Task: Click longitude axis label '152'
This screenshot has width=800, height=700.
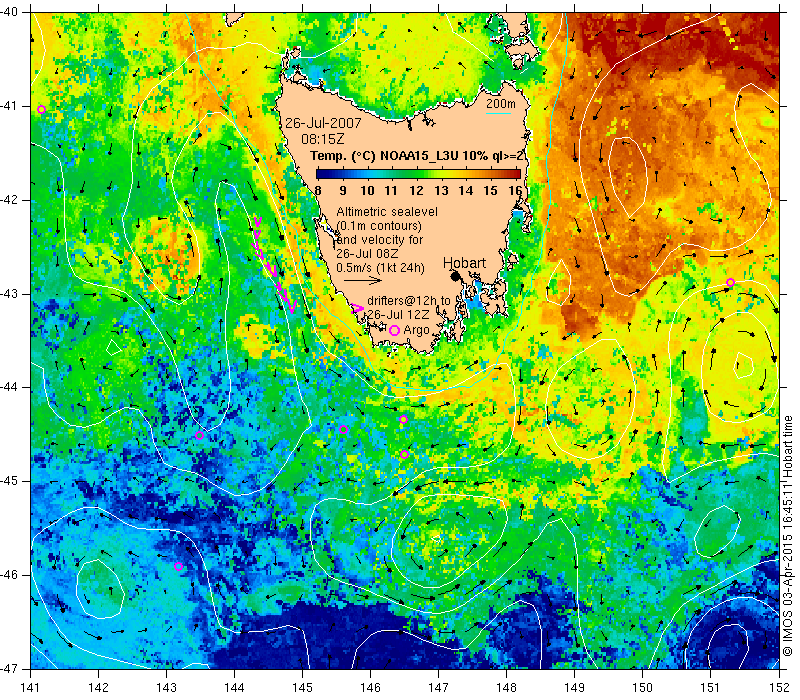Action: pos(779,687)
